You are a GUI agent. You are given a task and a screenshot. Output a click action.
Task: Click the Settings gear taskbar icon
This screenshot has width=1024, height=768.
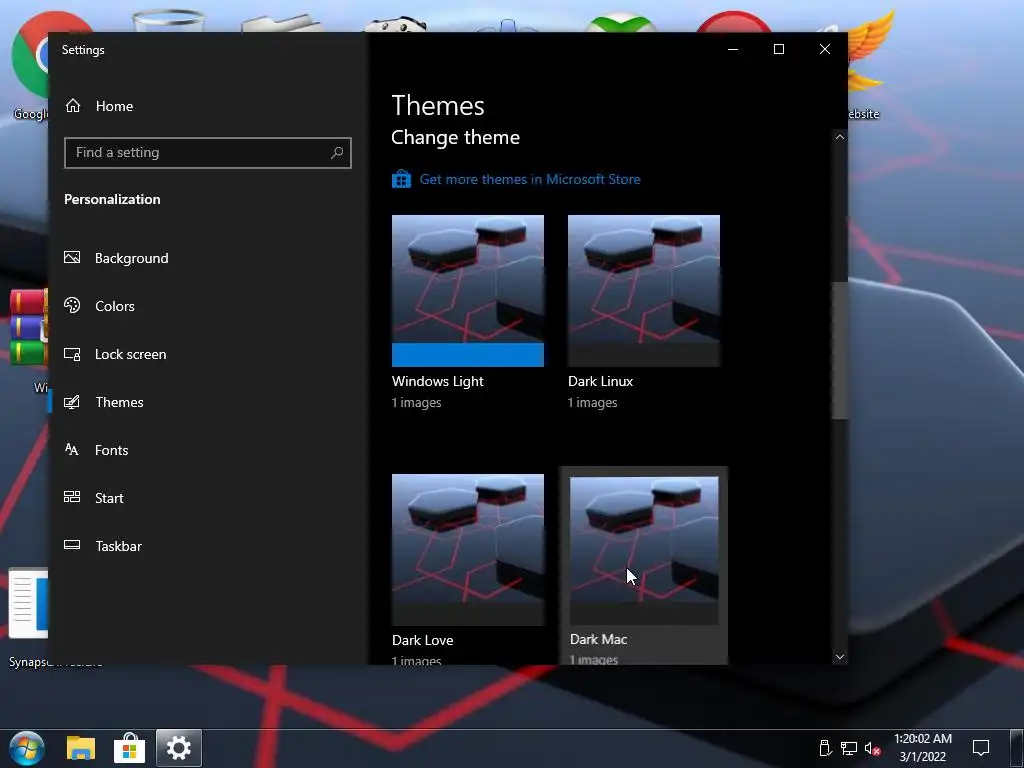click(178, 748)
